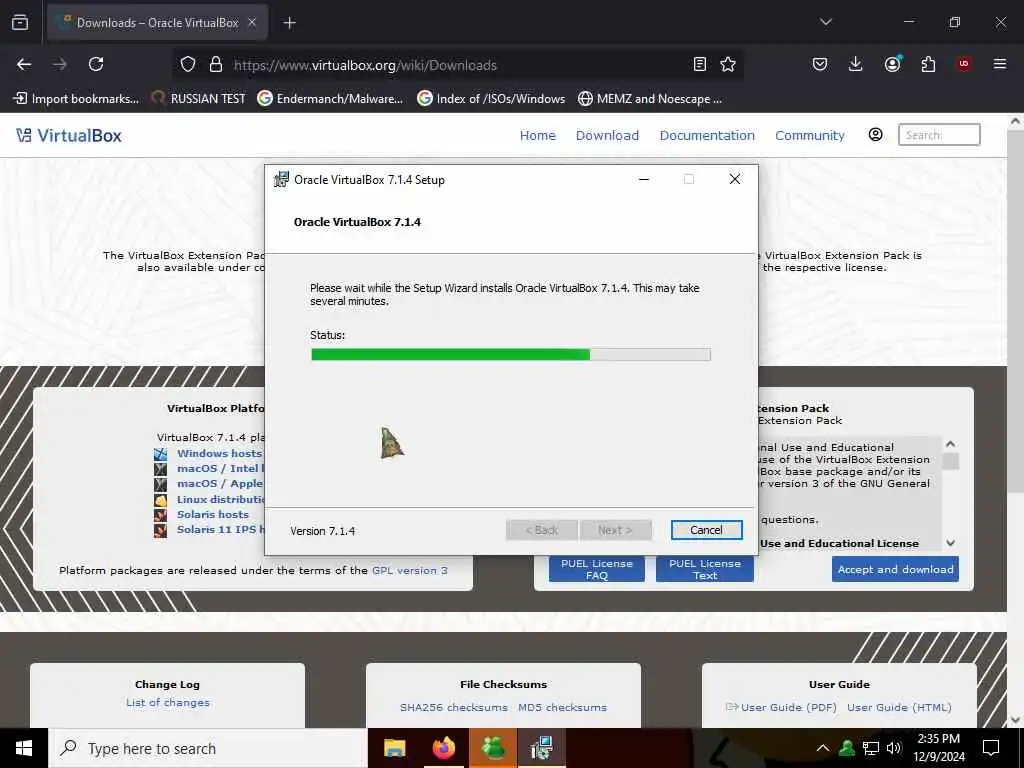Toggle reader view in address bar
This screenshot has width=1024, height=768.
tap(699, 64)
